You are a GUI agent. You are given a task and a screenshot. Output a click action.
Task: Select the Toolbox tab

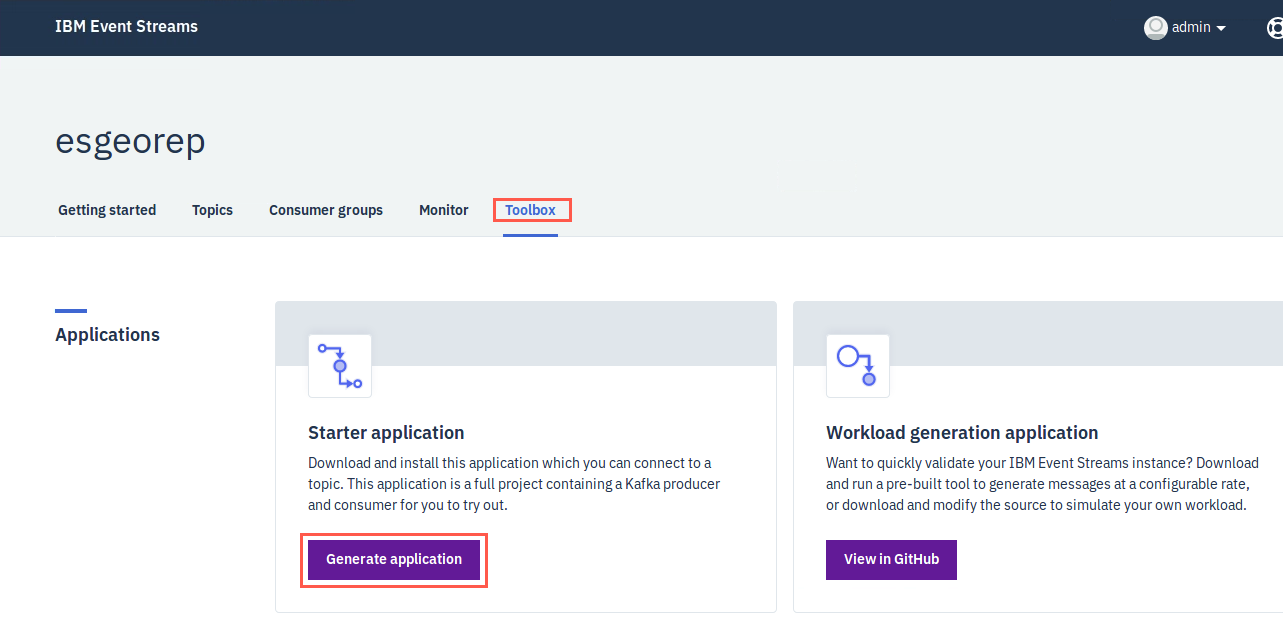(x=530, y=210)
